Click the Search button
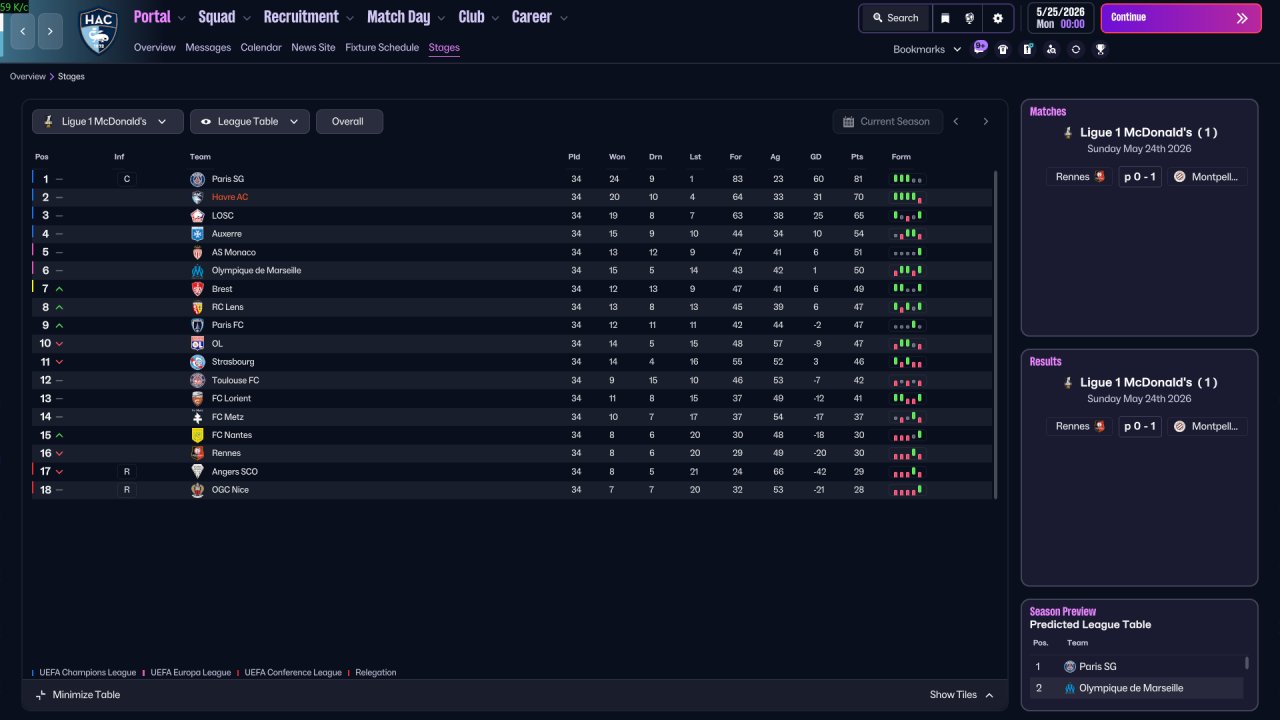Viewport: 1280px width, 720px height. pos(894,18)
